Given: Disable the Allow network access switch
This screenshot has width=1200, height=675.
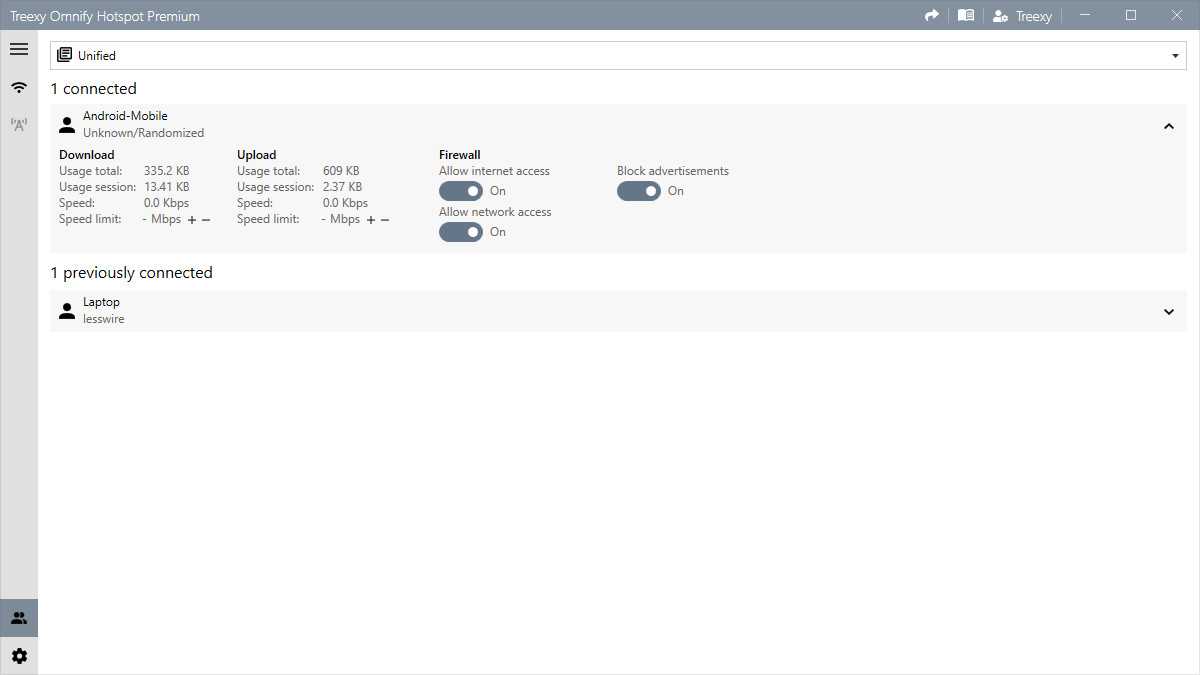Looking at the screenshot, I should coord(461,232).
